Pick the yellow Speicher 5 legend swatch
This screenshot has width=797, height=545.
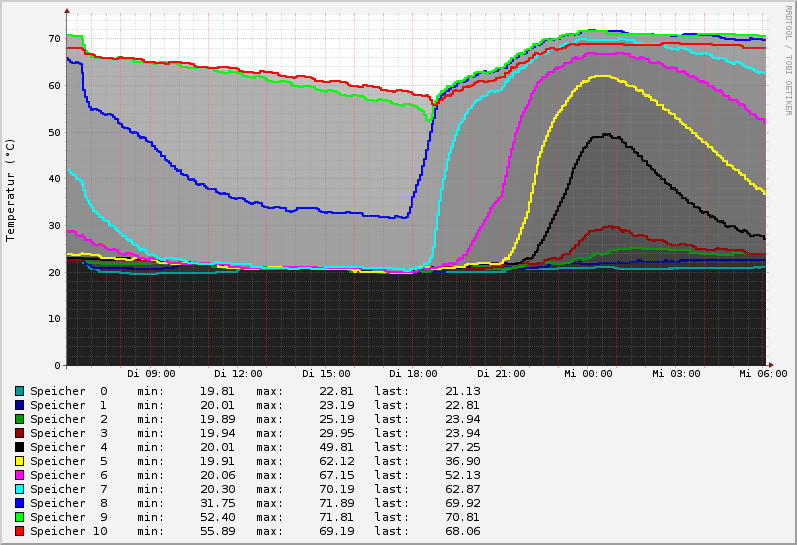[x=19, y=461]
